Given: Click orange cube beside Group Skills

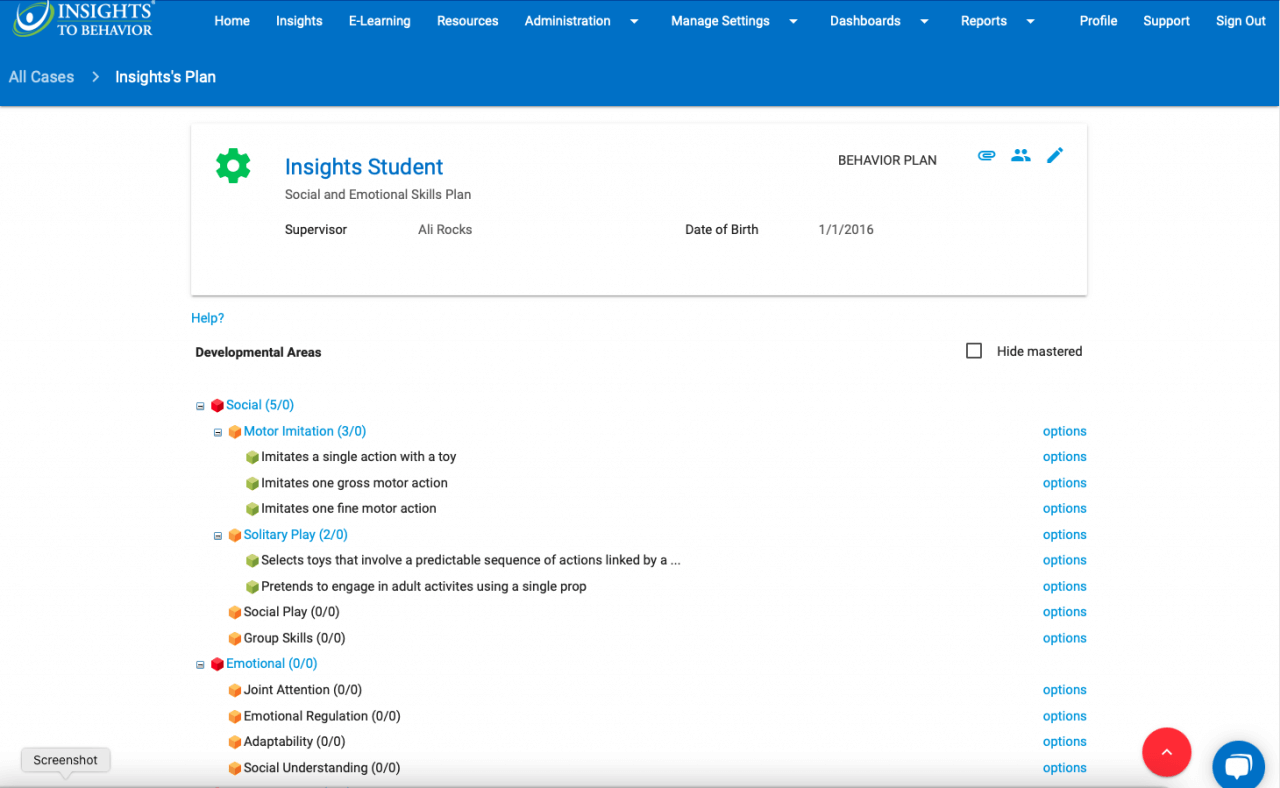Looking at the screenshot, I should point(235,638).
